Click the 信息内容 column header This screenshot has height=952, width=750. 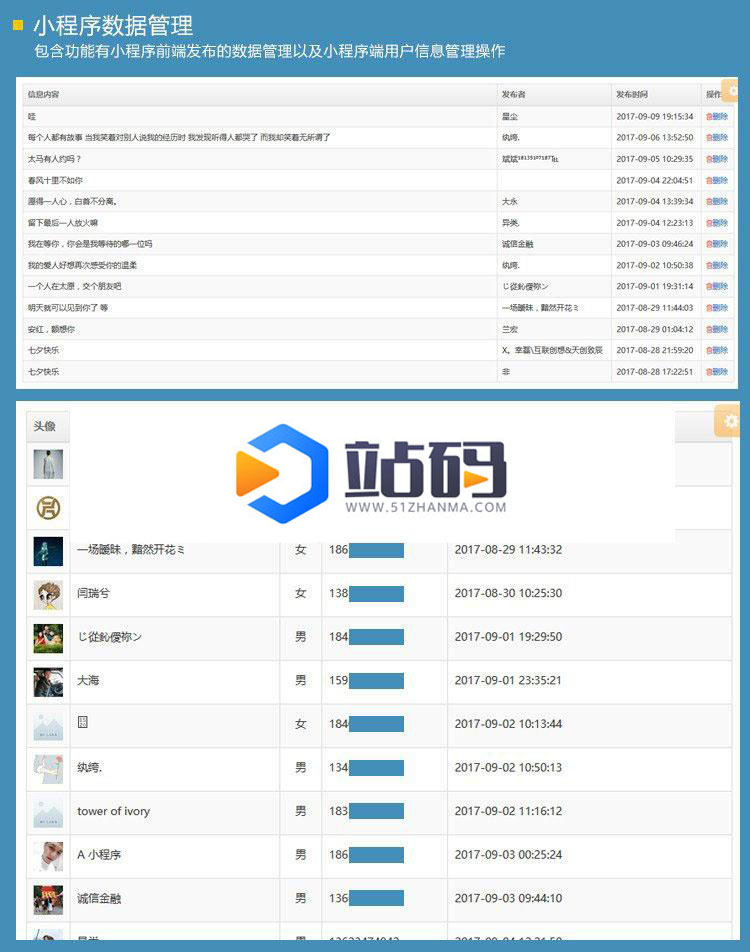point(43,95)
